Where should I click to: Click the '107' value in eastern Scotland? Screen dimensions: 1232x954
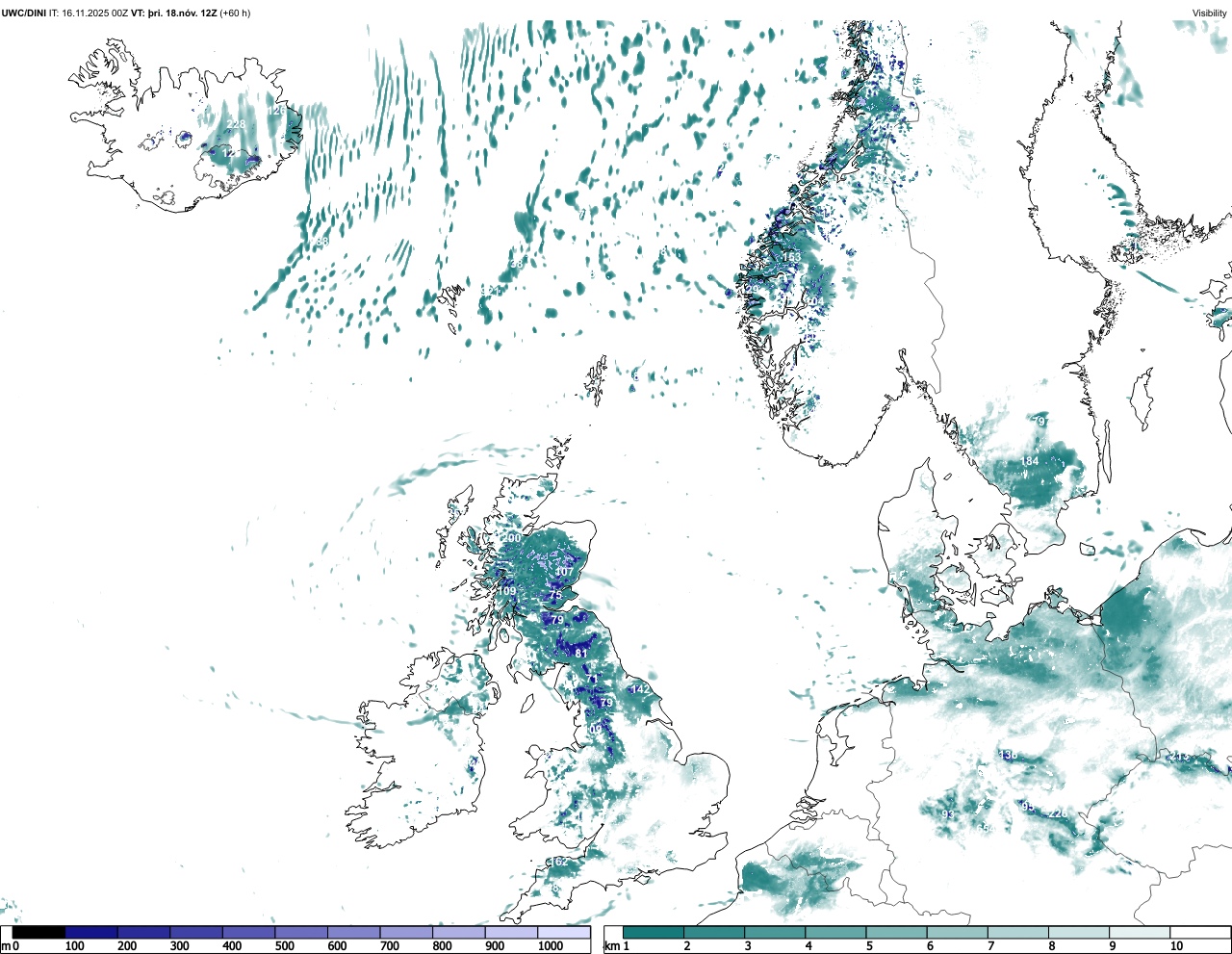pyautogui.click(x=564, y=572)
